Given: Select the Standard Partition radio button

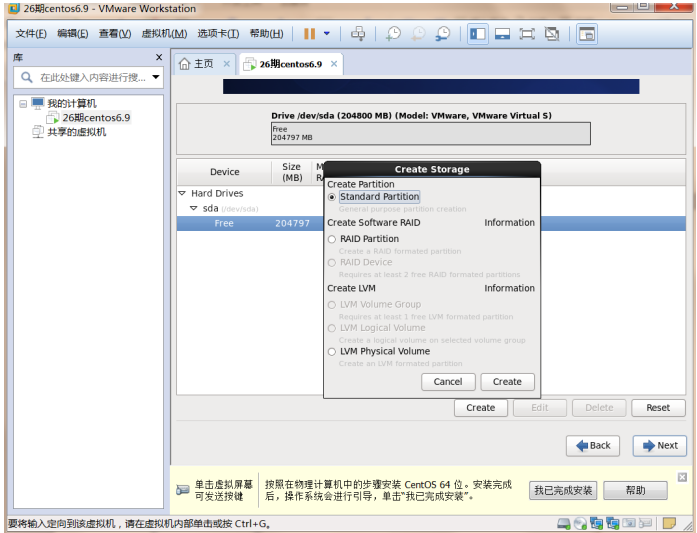Looking at the screenshot, I should (332, 197).
